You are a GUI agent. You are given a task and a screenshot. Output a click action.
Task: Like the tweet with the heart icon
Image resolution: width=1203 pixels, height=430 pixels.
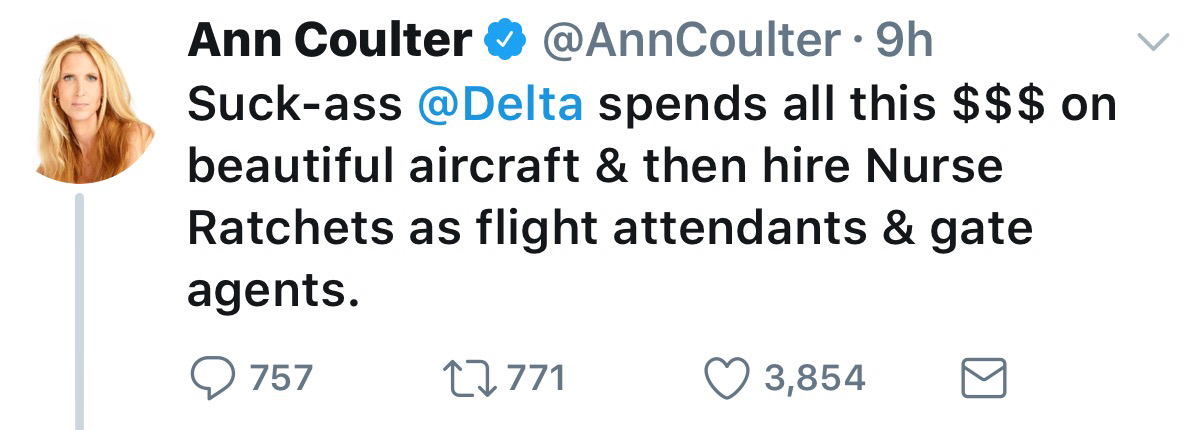726,378
